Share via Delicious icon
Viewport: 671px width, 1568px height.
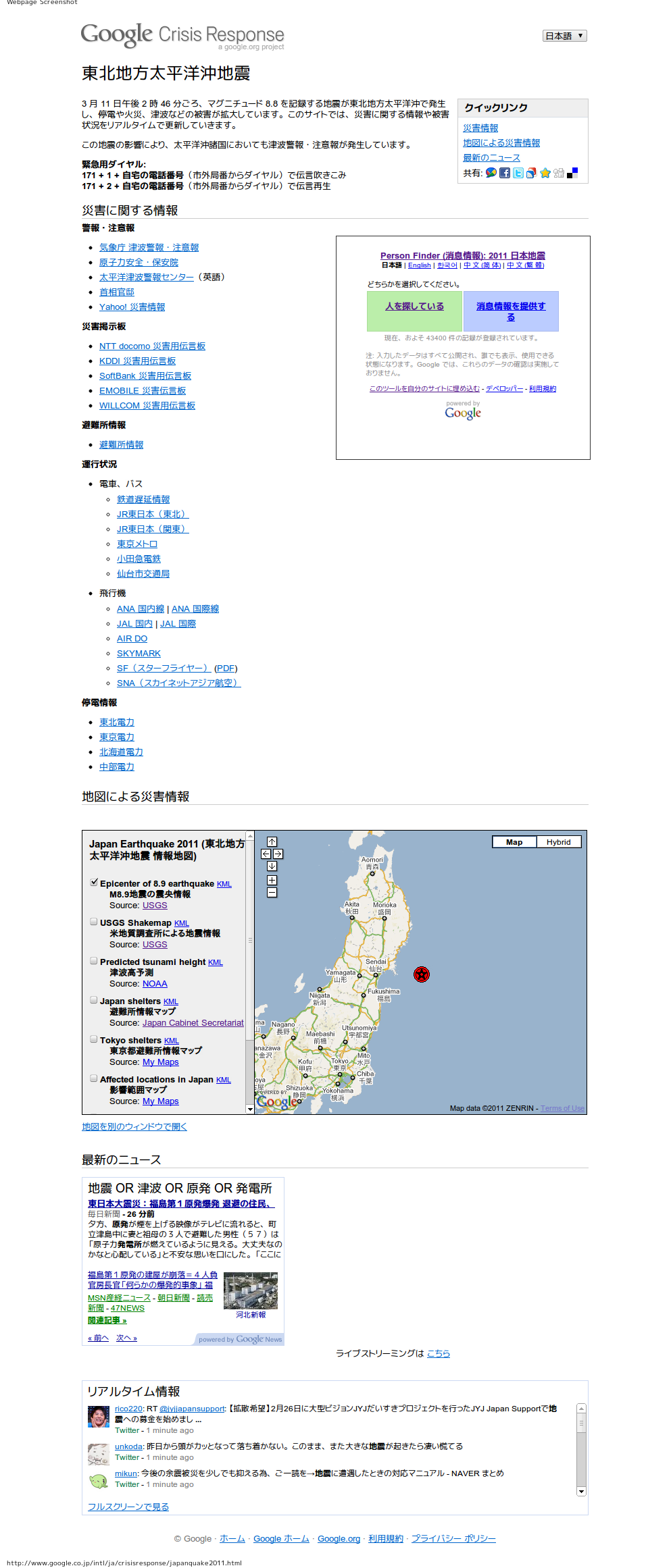pyautogui.click(x=572, y=173)
